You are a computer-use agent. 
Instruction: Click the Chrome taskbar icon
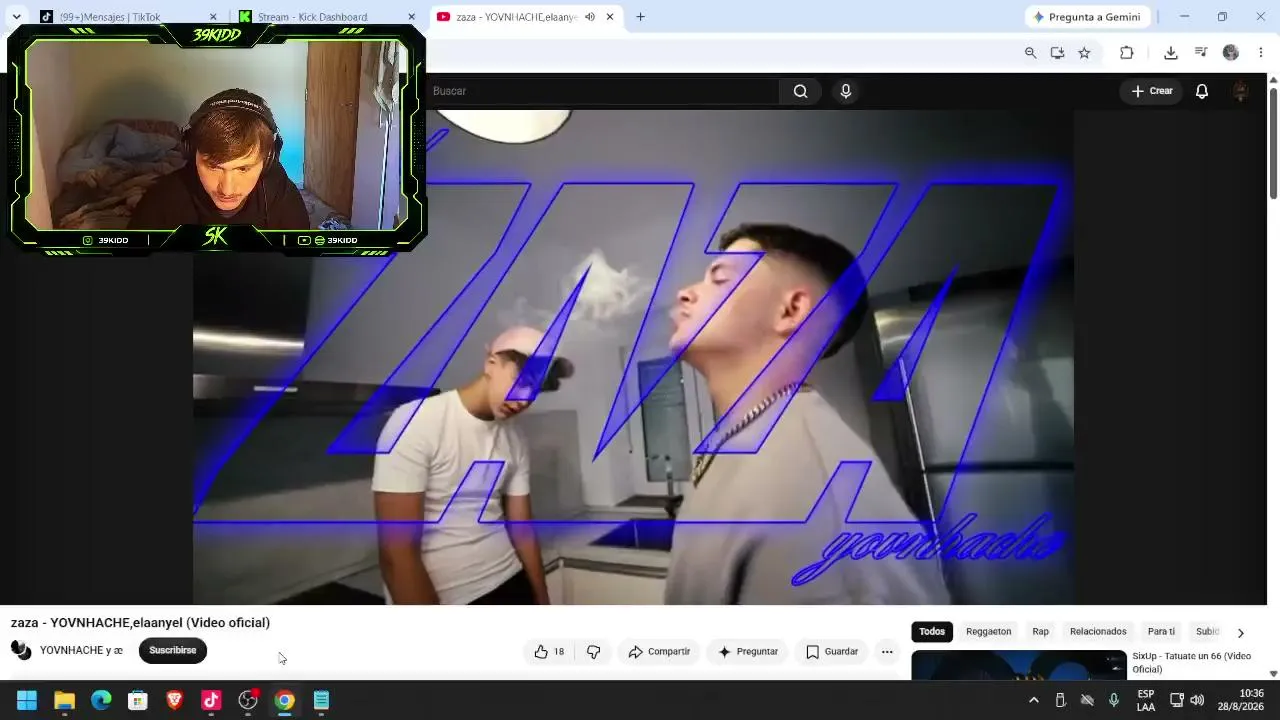pyautogui.click(x=285, y=700)
